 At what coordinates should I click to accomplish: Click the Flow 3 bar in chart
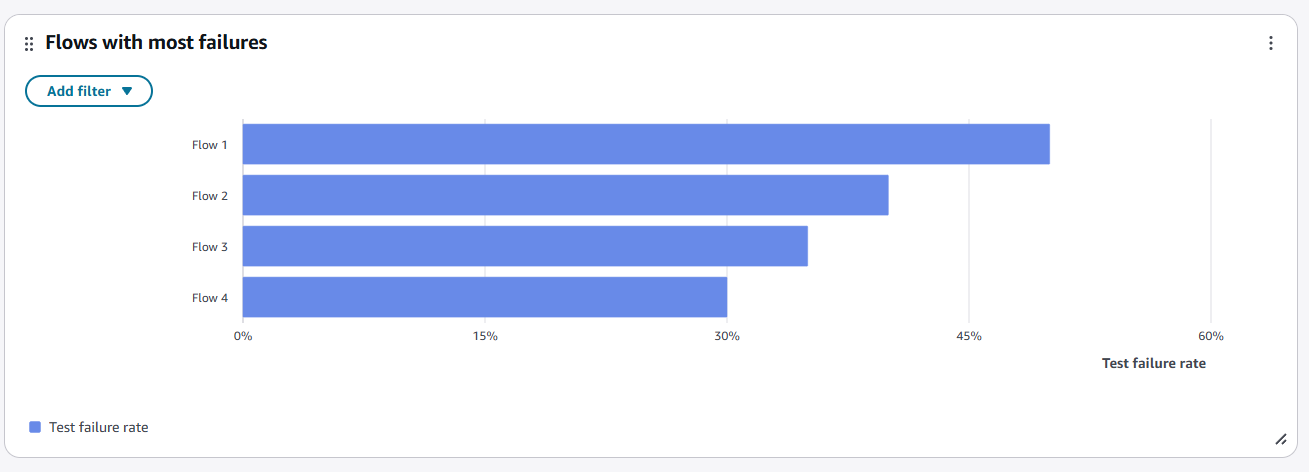(525, 246)
